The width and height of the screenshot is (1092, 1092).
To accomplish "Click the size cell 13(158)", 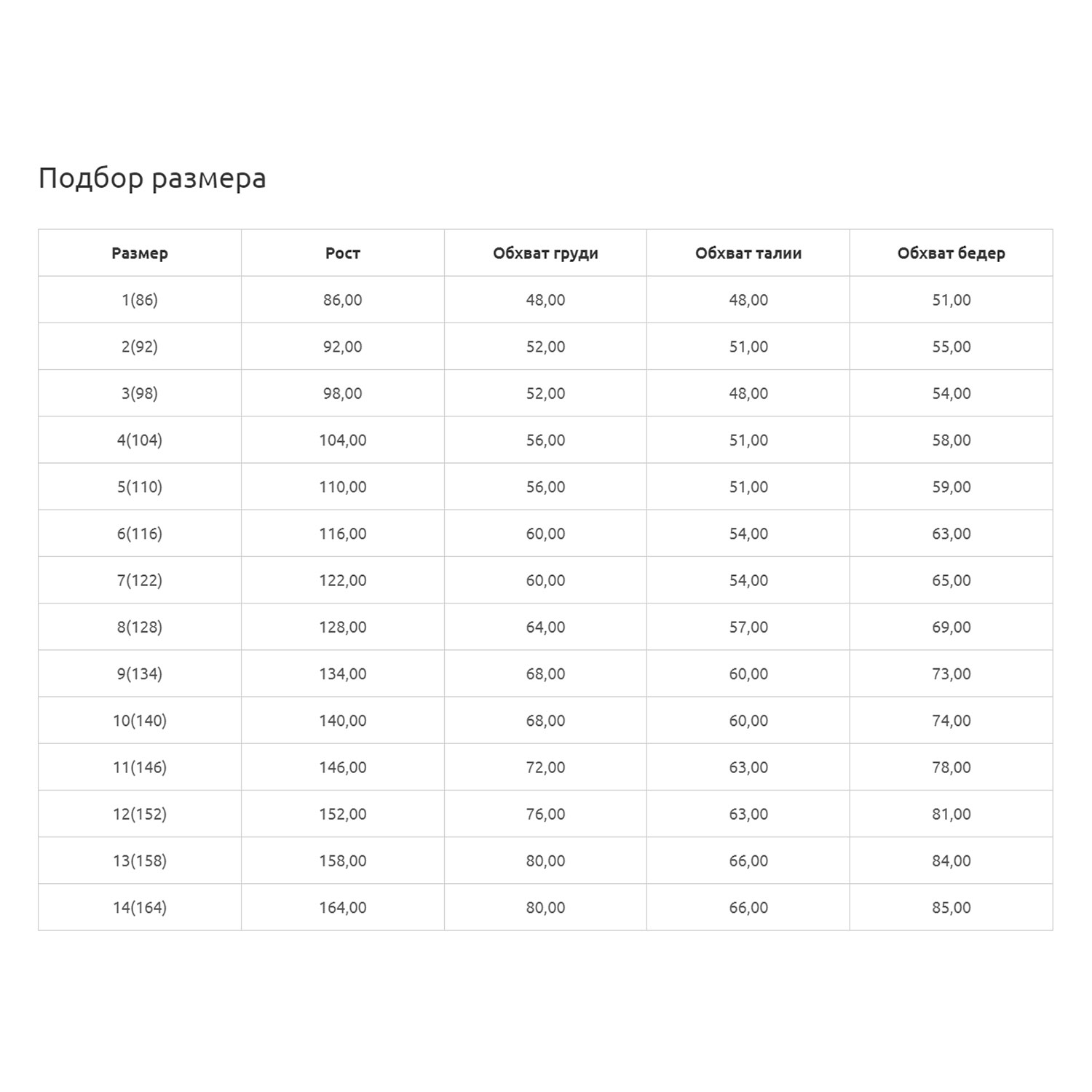I will (x=140, y=860).
